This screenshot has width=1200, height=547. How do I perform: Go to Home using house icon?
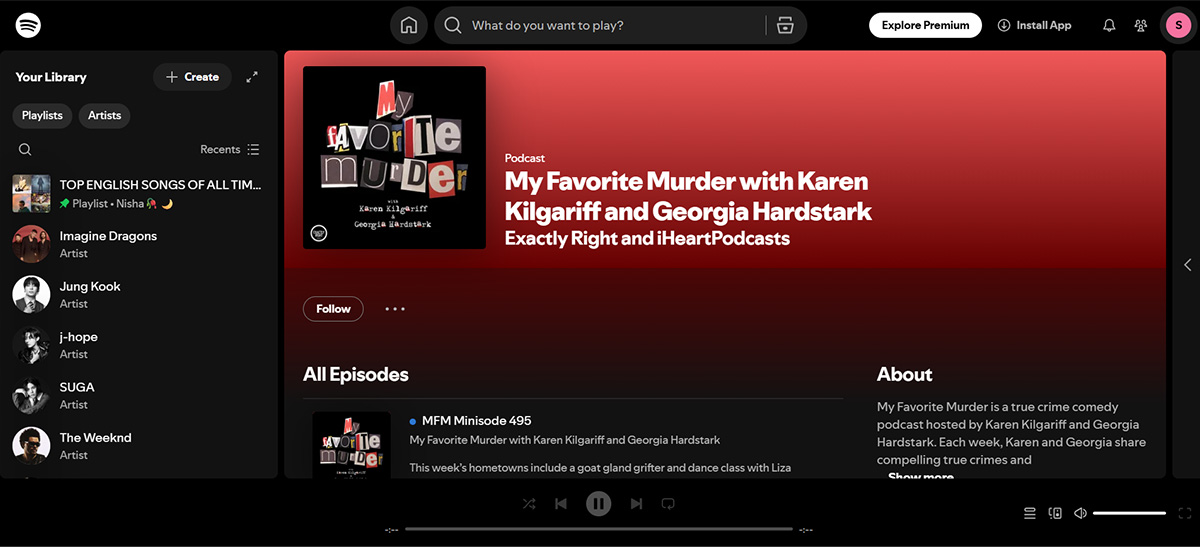click(x=408, y=25)
